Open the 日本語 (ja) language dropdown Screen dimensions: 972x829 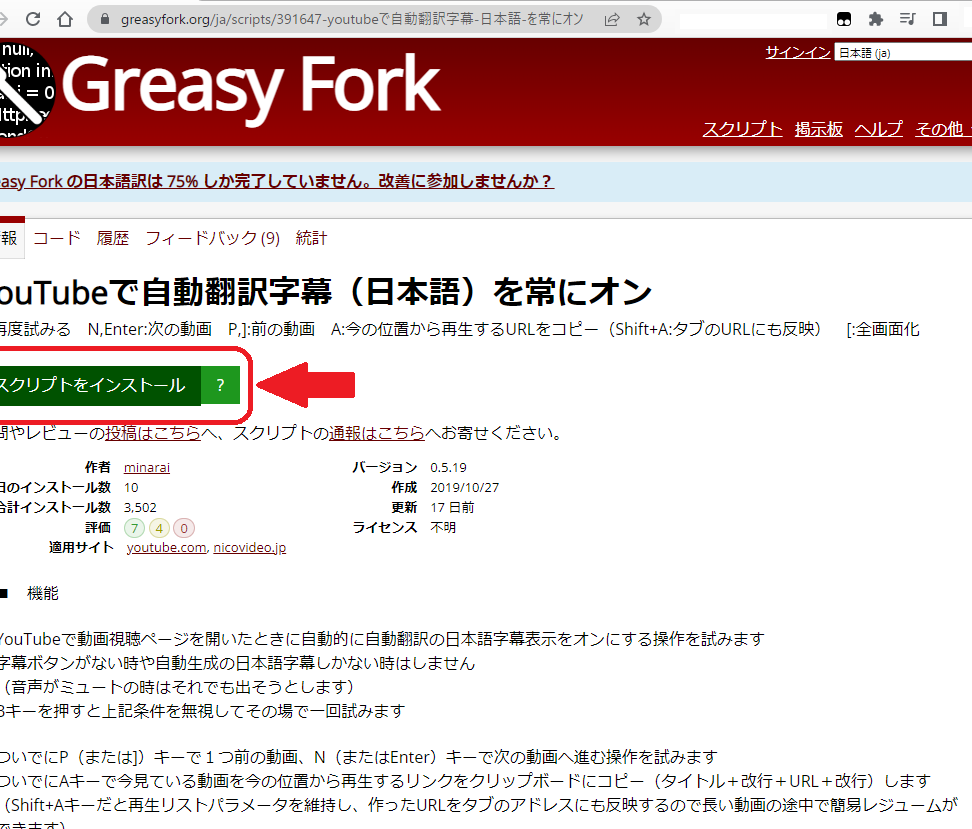pyautogui.click(x=902, y=53)
